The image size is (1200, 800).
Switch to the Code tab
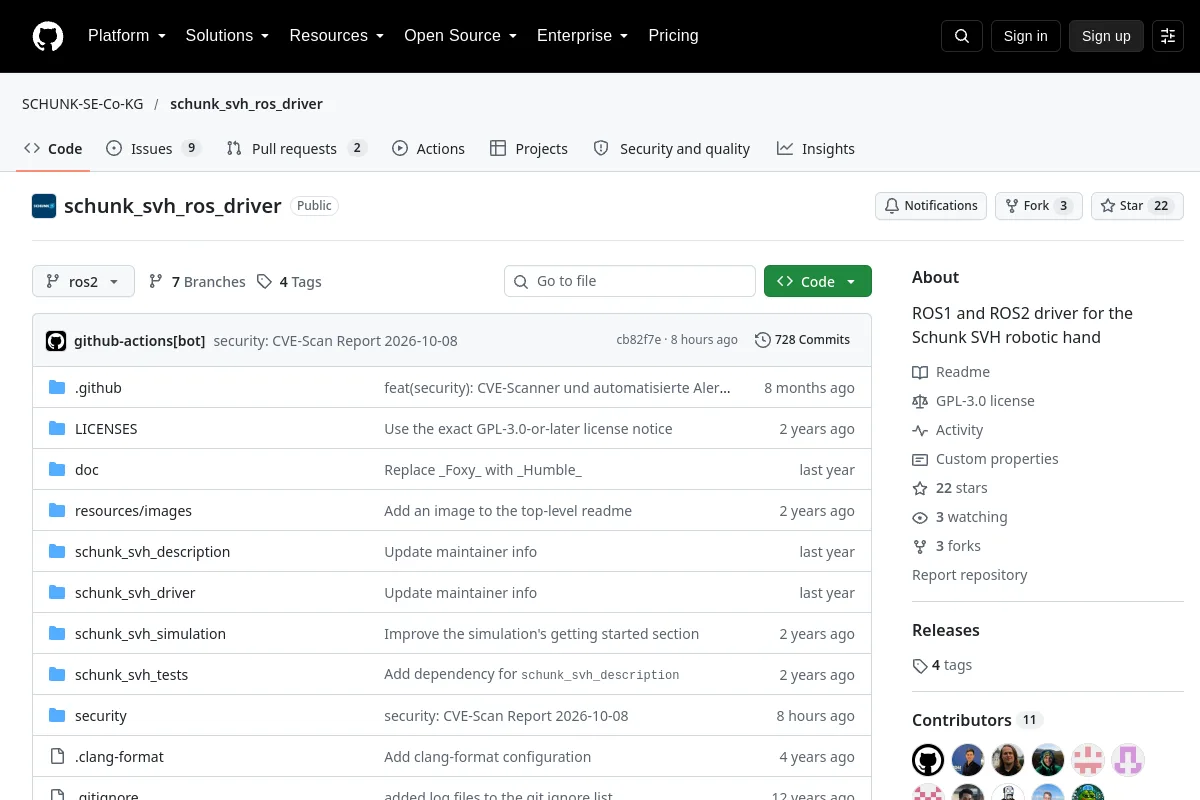click(x=53, y=149)
